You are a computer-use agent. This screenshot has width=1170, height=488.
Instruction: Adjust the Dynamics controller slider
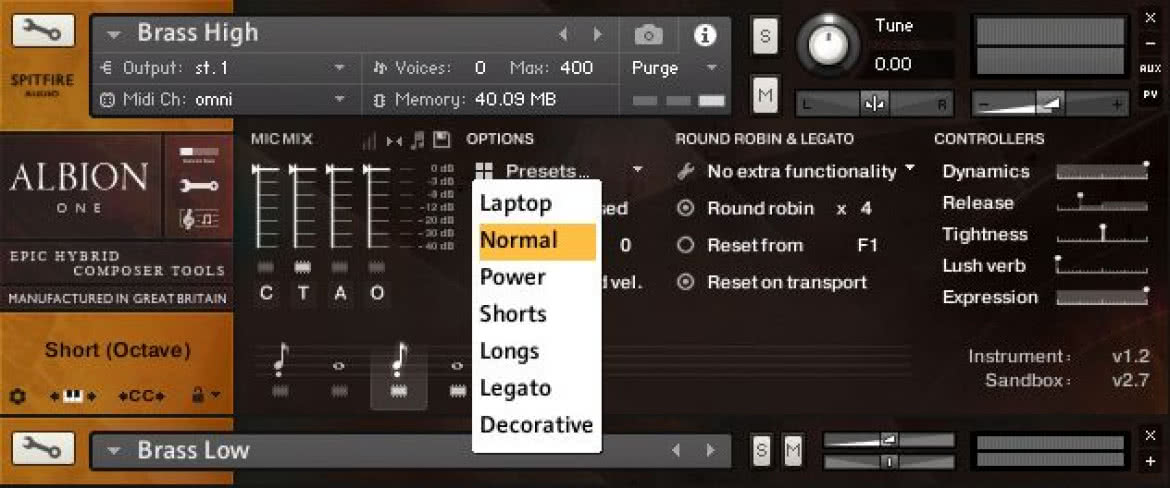pos(1103,171)
